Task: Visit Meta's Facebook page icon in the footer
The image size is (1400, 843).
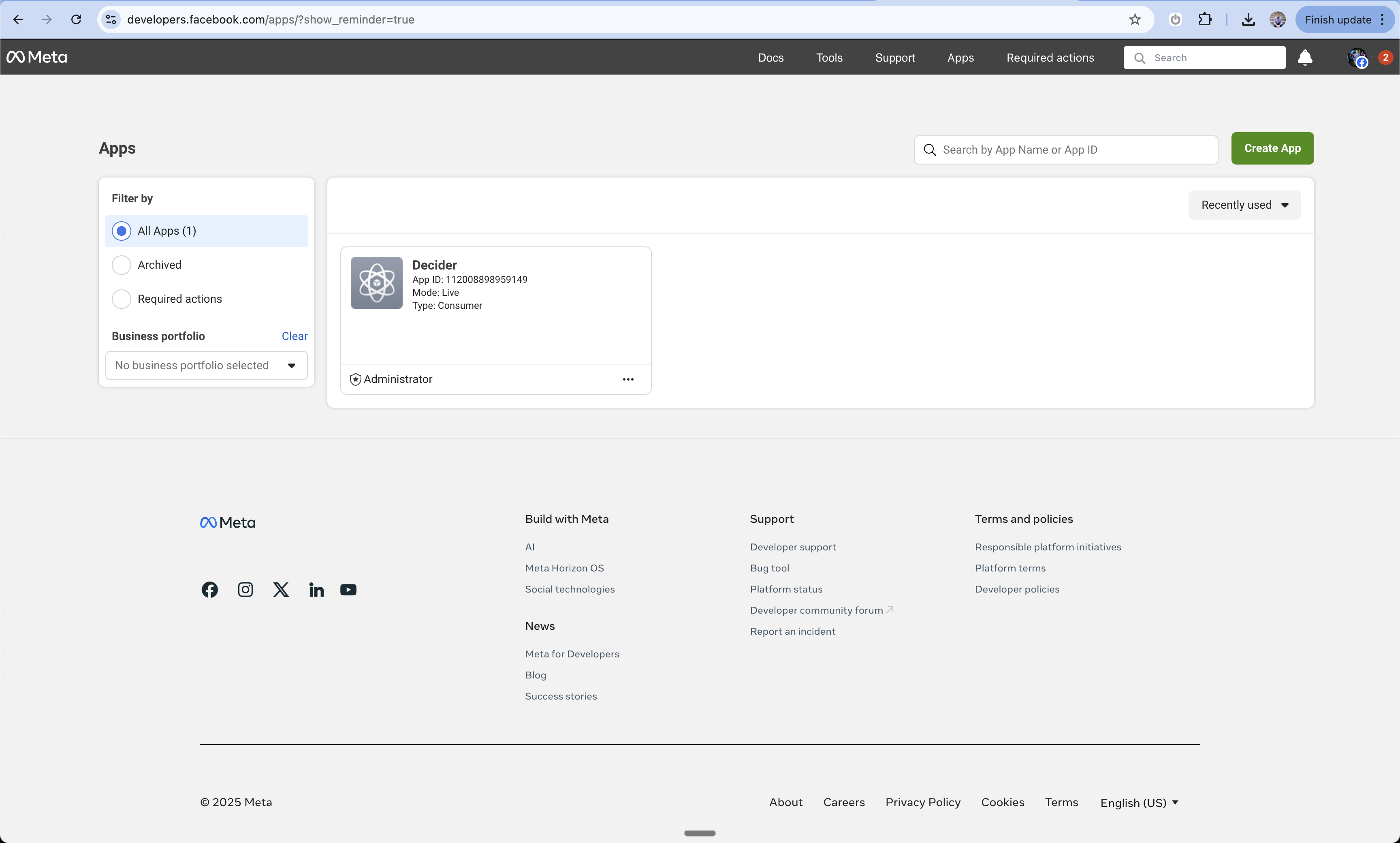Action: [209, 590]
